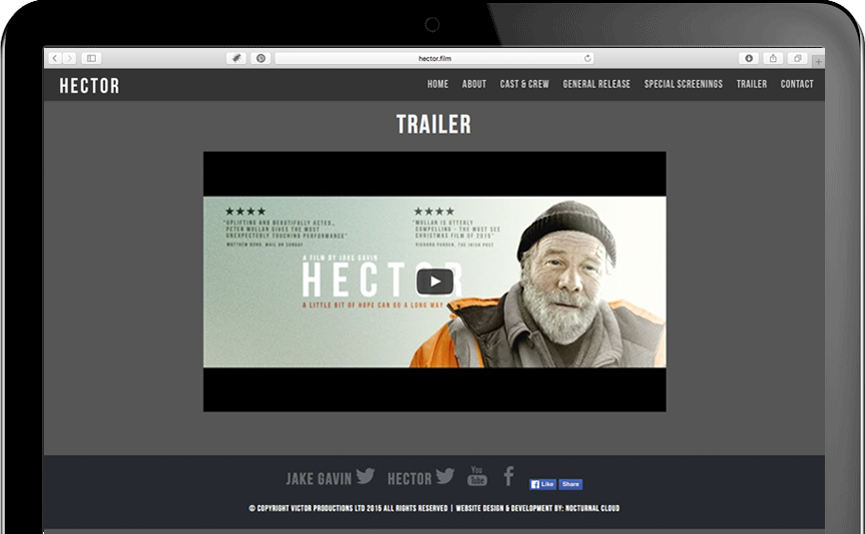Visit the YouTube channel icon
Screen dimensions: 865x534
[x=476, y=476]
